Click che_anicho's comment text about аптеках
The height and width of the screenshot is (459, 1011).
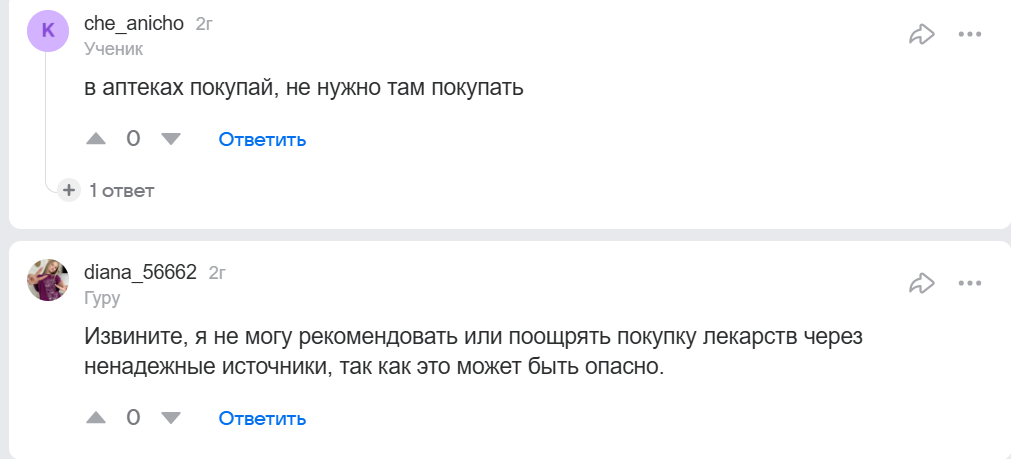304,88
